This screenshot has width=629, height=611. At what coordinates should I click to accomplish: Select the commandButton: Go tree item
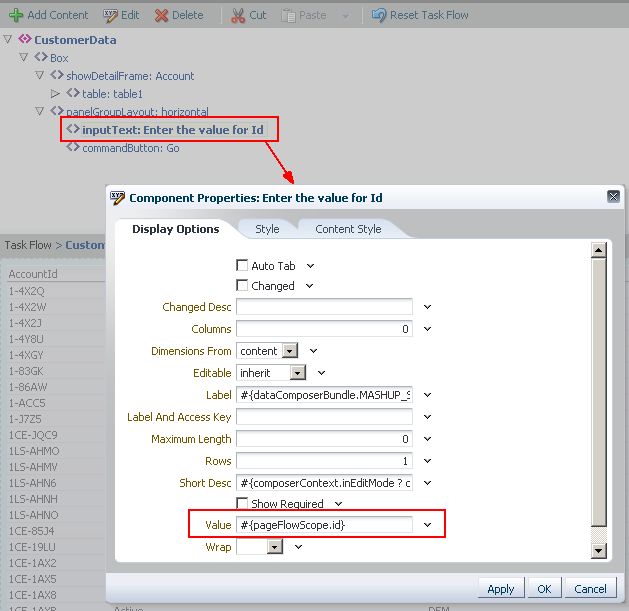pyautogui.click(x=131, y=148)
